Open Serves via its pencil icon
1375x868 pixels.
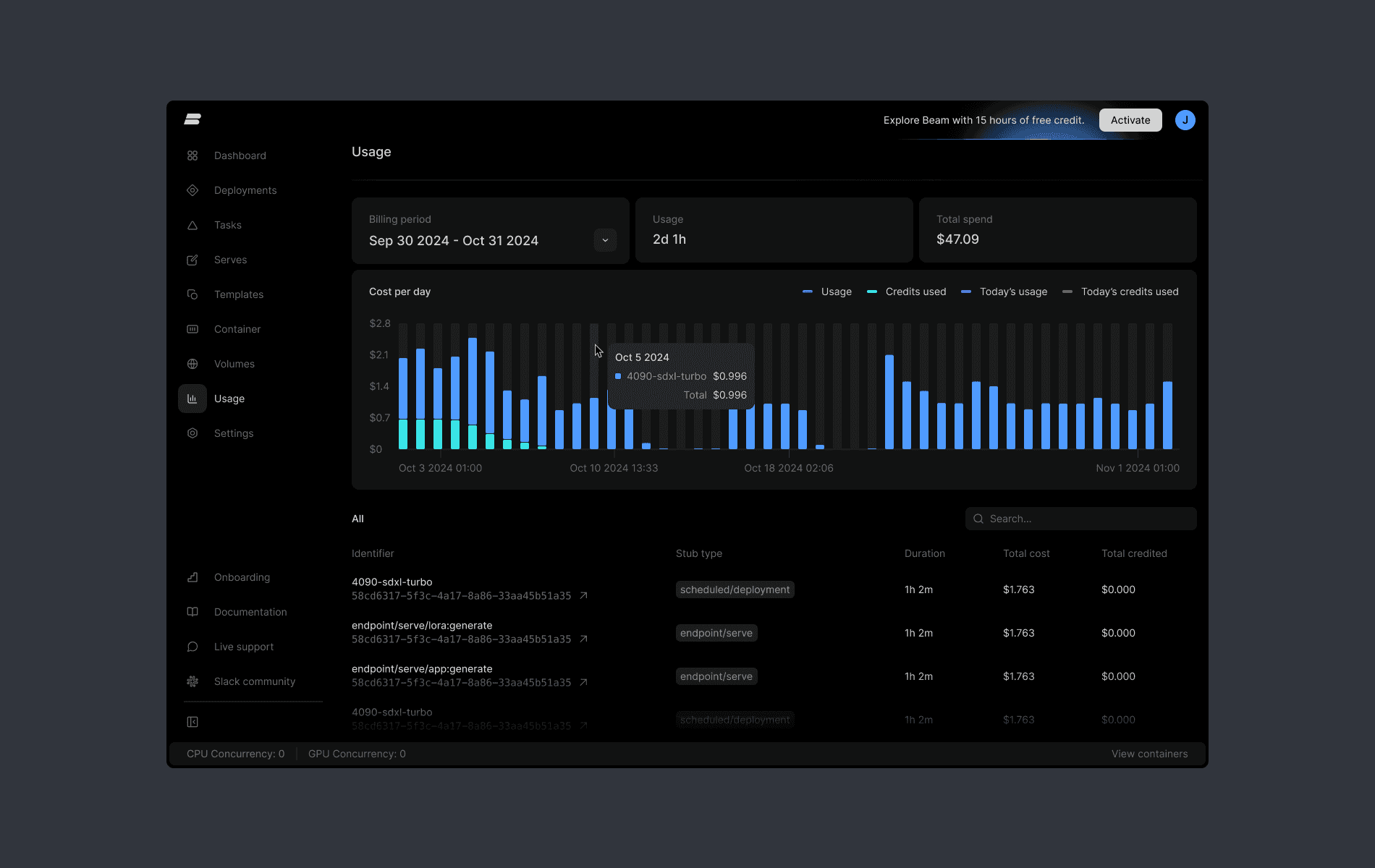192,260
